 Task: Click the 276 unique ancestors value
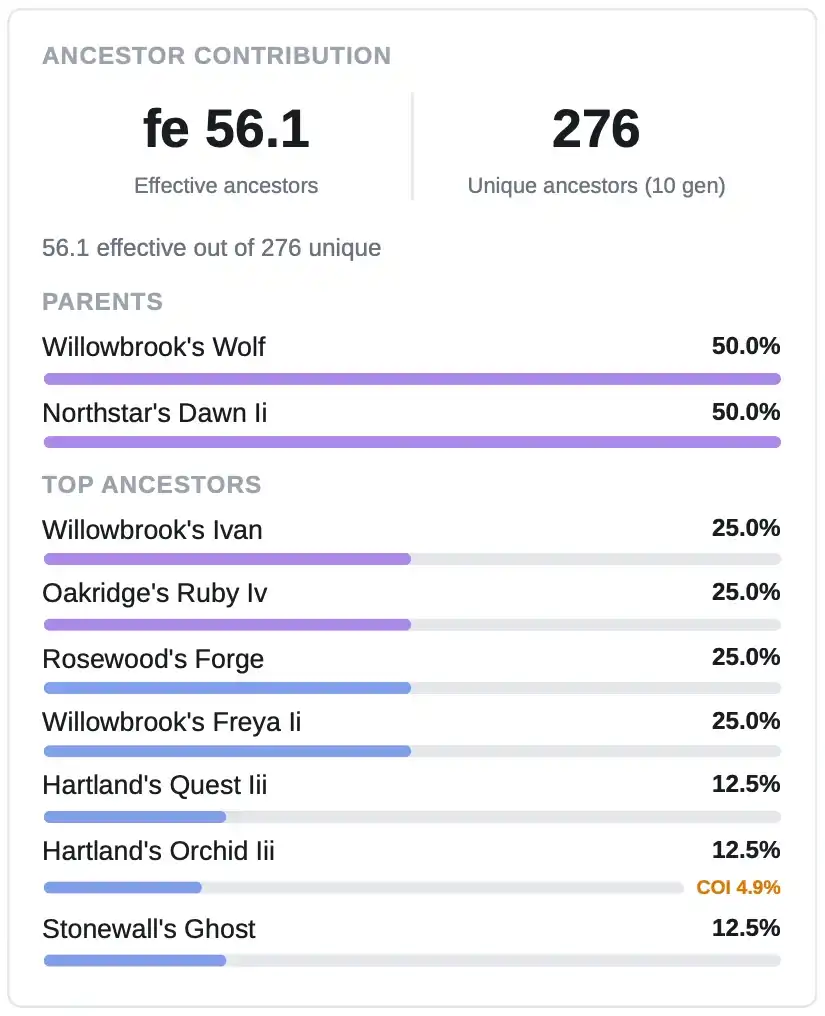coord(596,128)
